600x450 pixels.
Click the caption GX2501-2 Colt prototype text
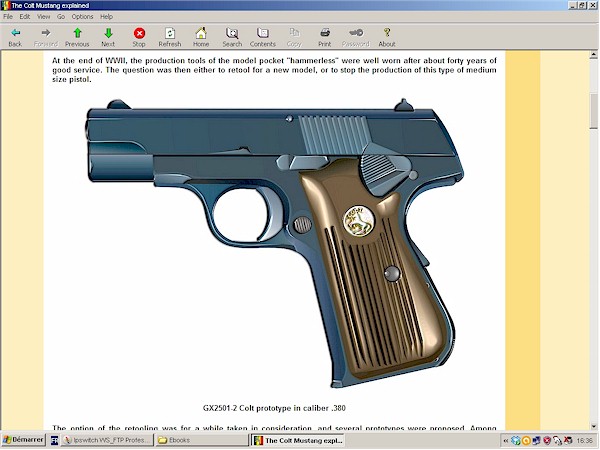274,408
